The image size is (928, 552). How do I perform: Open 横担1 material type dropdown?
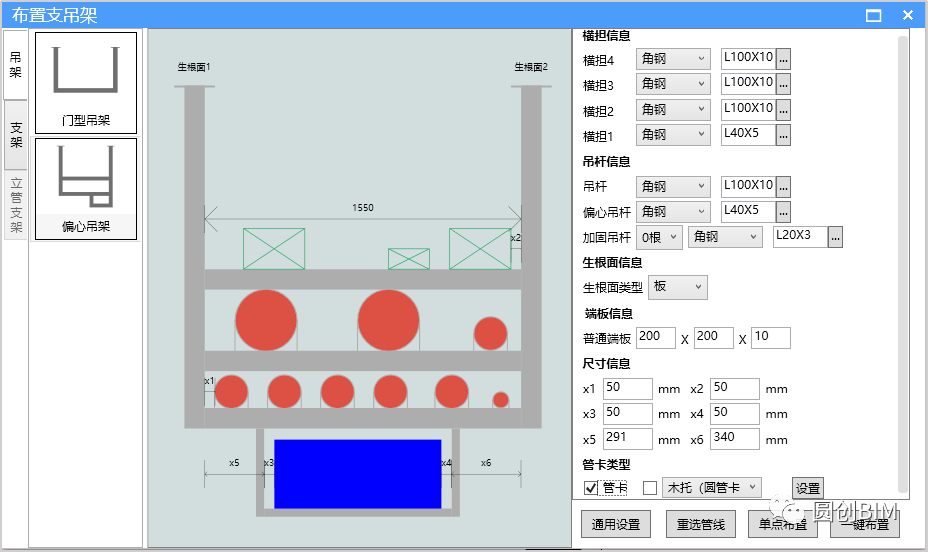tap(673, 135)
